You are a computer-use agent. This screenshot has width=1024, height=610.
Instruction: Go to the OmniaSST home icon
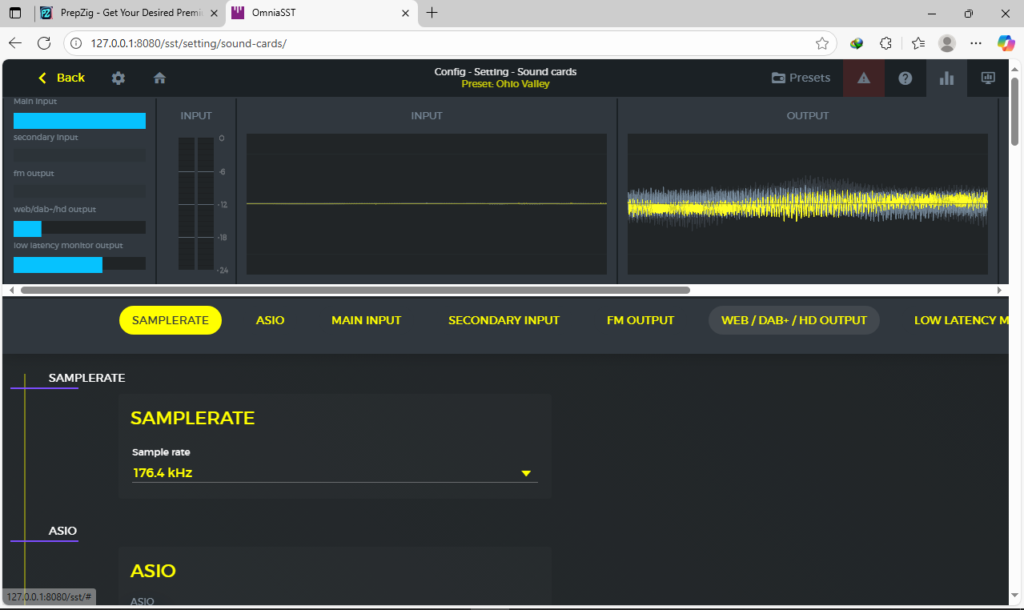(159, 78)
